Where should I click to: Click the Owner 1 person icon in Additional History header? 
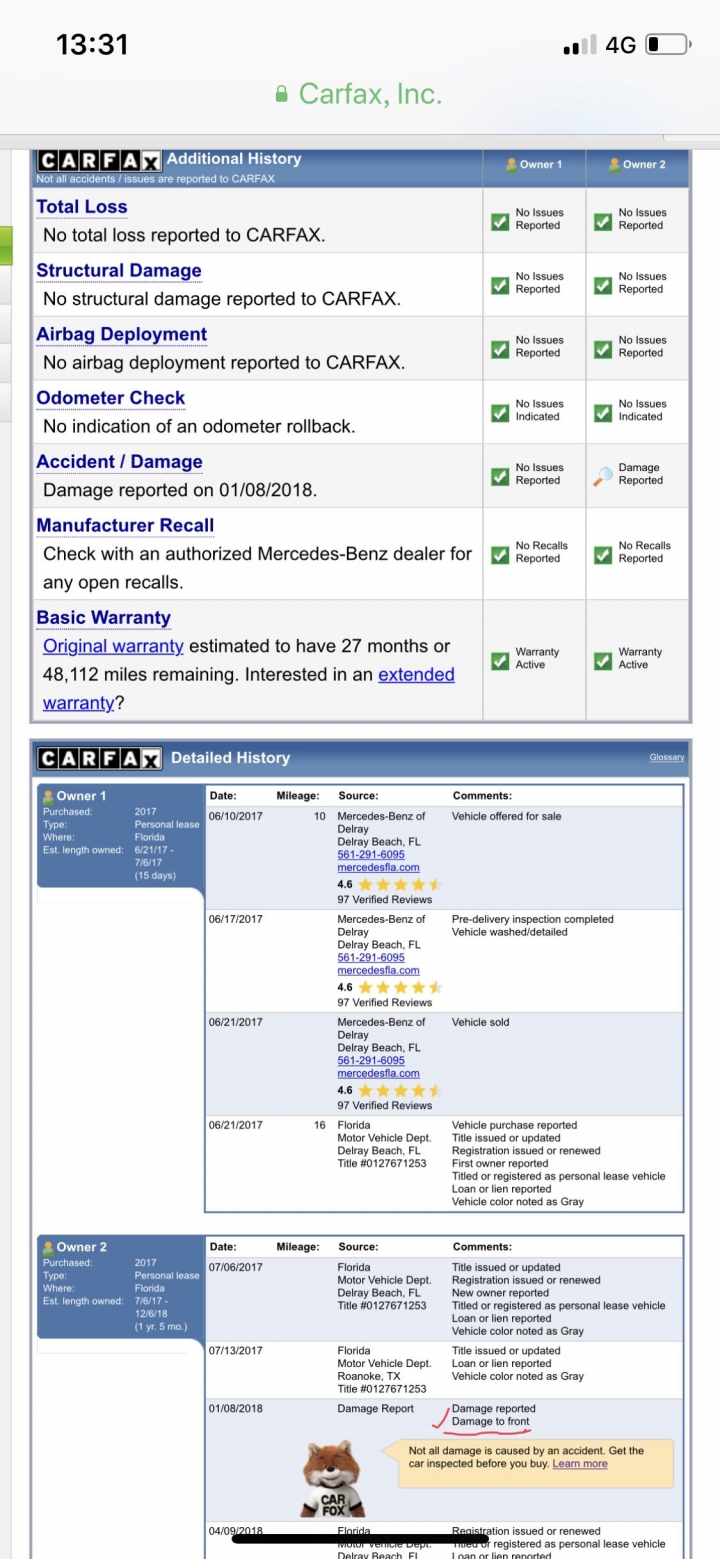(x=512, y=164)
